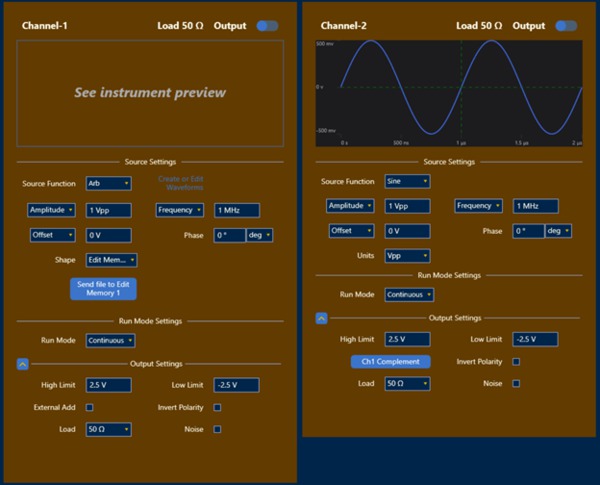
Task: Collapse Channel-2 Output Settings chevron
Action: coord(321,318)
